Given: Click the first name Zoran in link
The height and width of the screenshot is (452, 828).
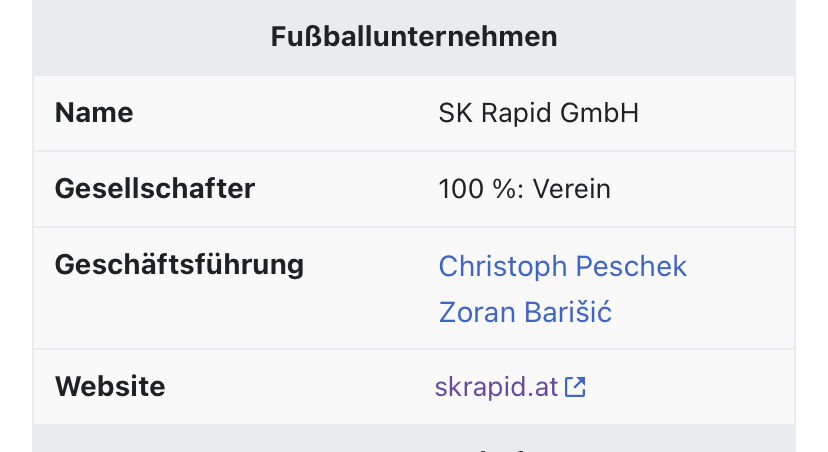Looking at the screenshot, I should pos(477,312).
